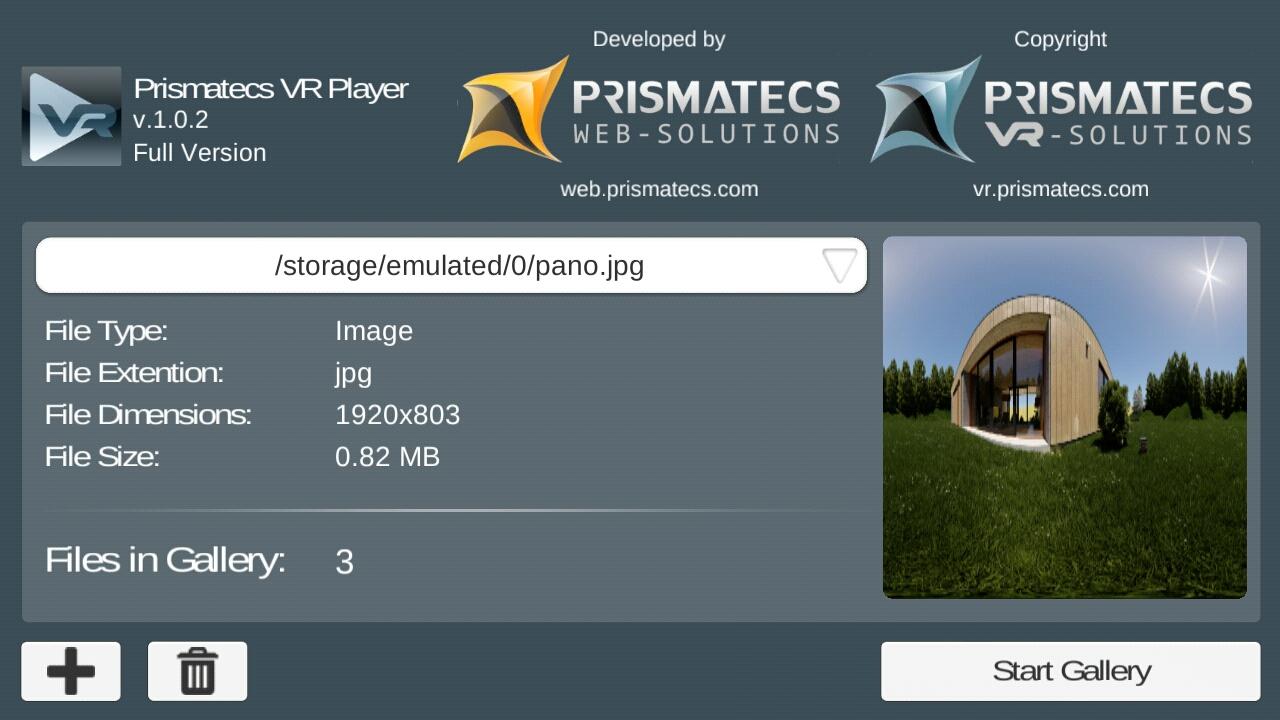Click the 'Prismatecs VR Player' title text
Image resolution: width=1280 pixels, height=720 pixels.
click(x=271, y=89)
